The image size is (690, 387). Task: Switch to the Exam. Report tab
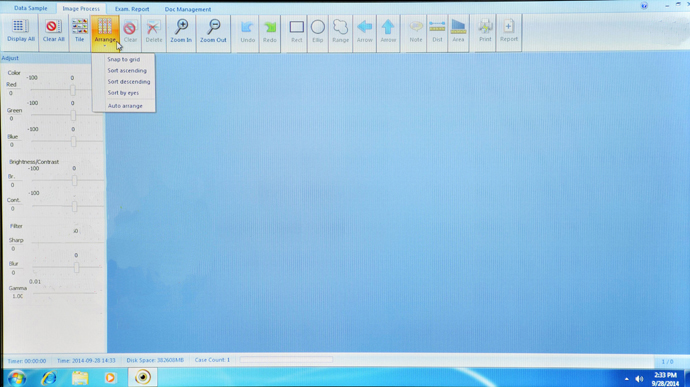(x=132, y=9)
